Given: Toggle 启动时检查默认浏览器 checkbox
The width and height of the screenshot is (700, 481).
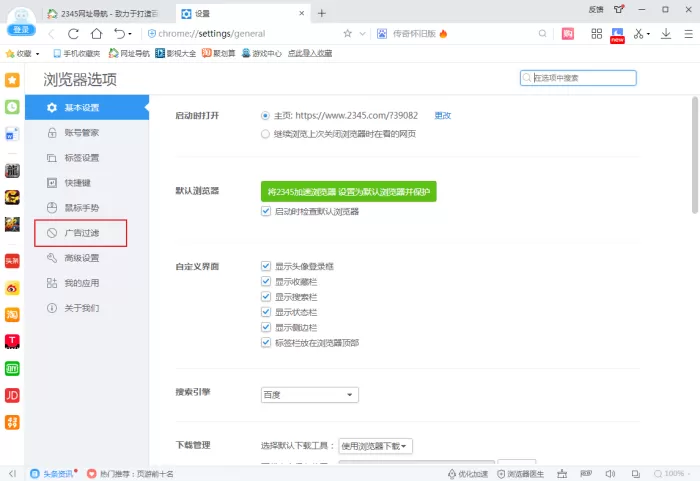Looking at the screenshot, I should (266, 211).
